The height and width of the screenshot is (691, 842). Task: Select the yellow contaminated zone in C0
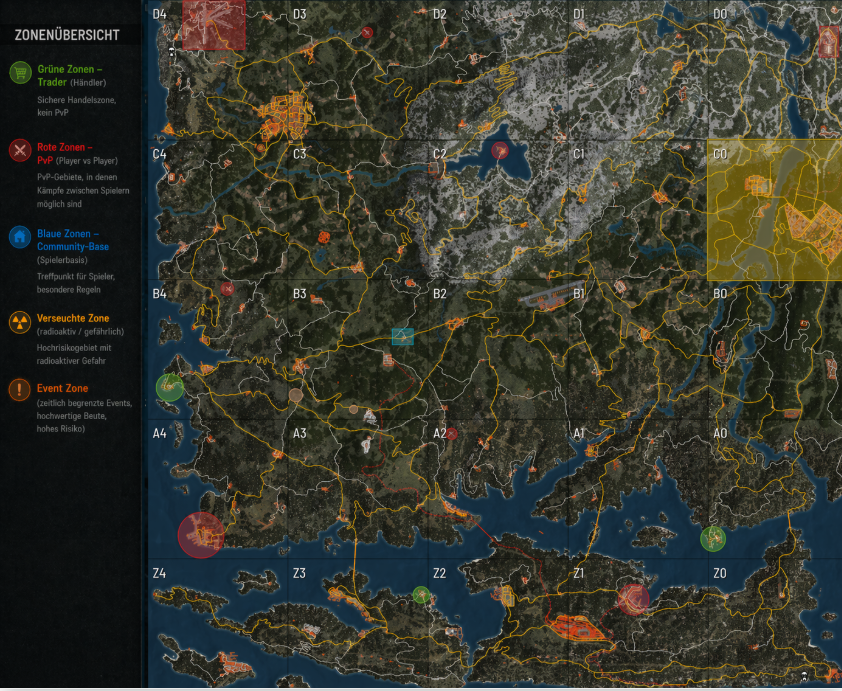774,210
